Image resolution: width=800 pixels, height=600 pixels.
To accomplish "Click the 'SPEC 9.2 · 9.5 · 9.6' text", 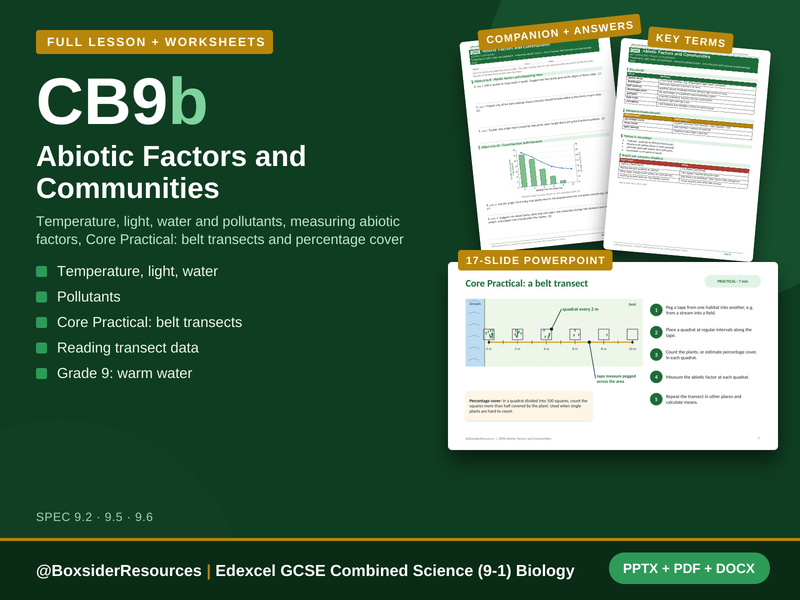I will pos(94,517).
